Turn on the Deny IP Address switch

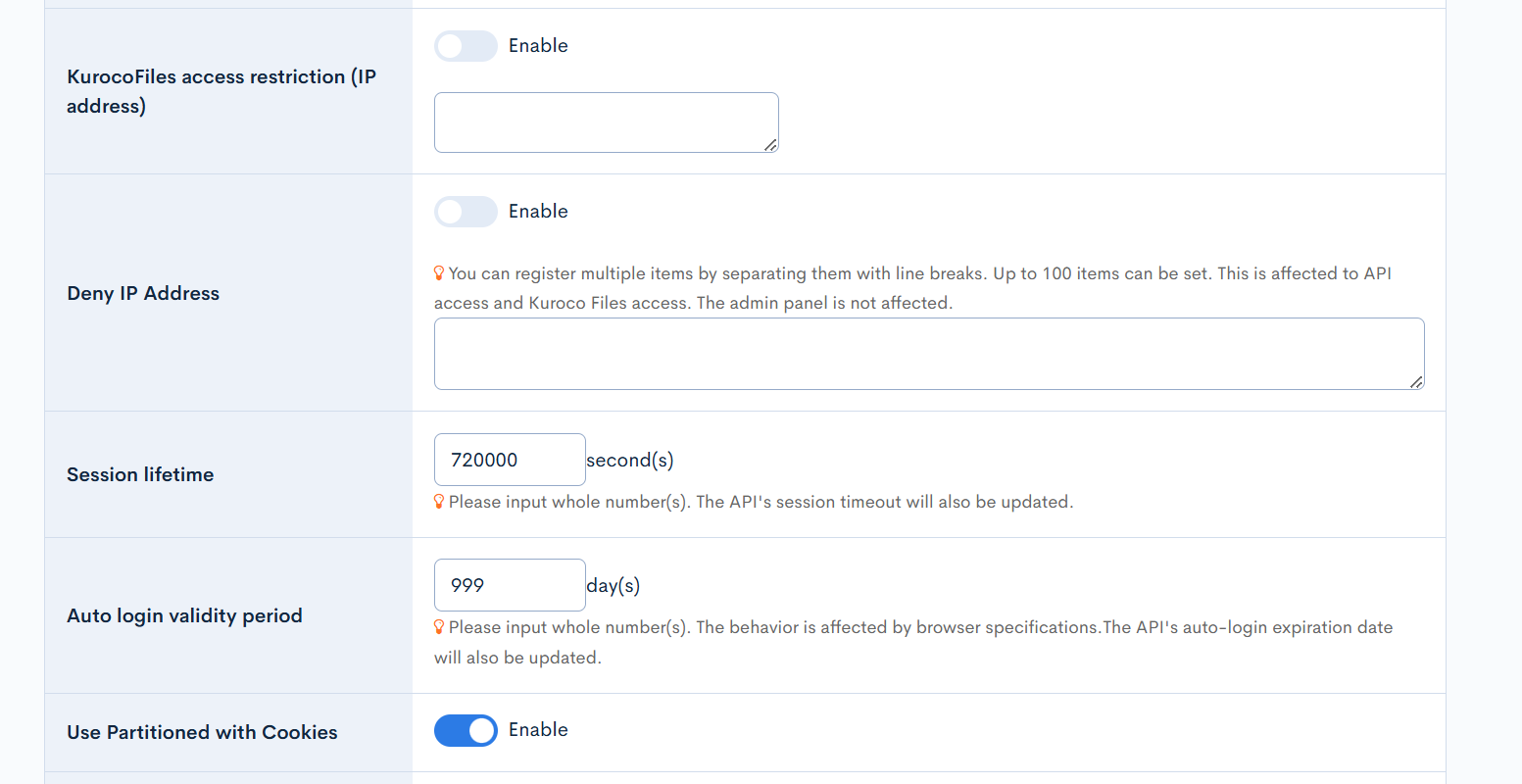[466, 212]
